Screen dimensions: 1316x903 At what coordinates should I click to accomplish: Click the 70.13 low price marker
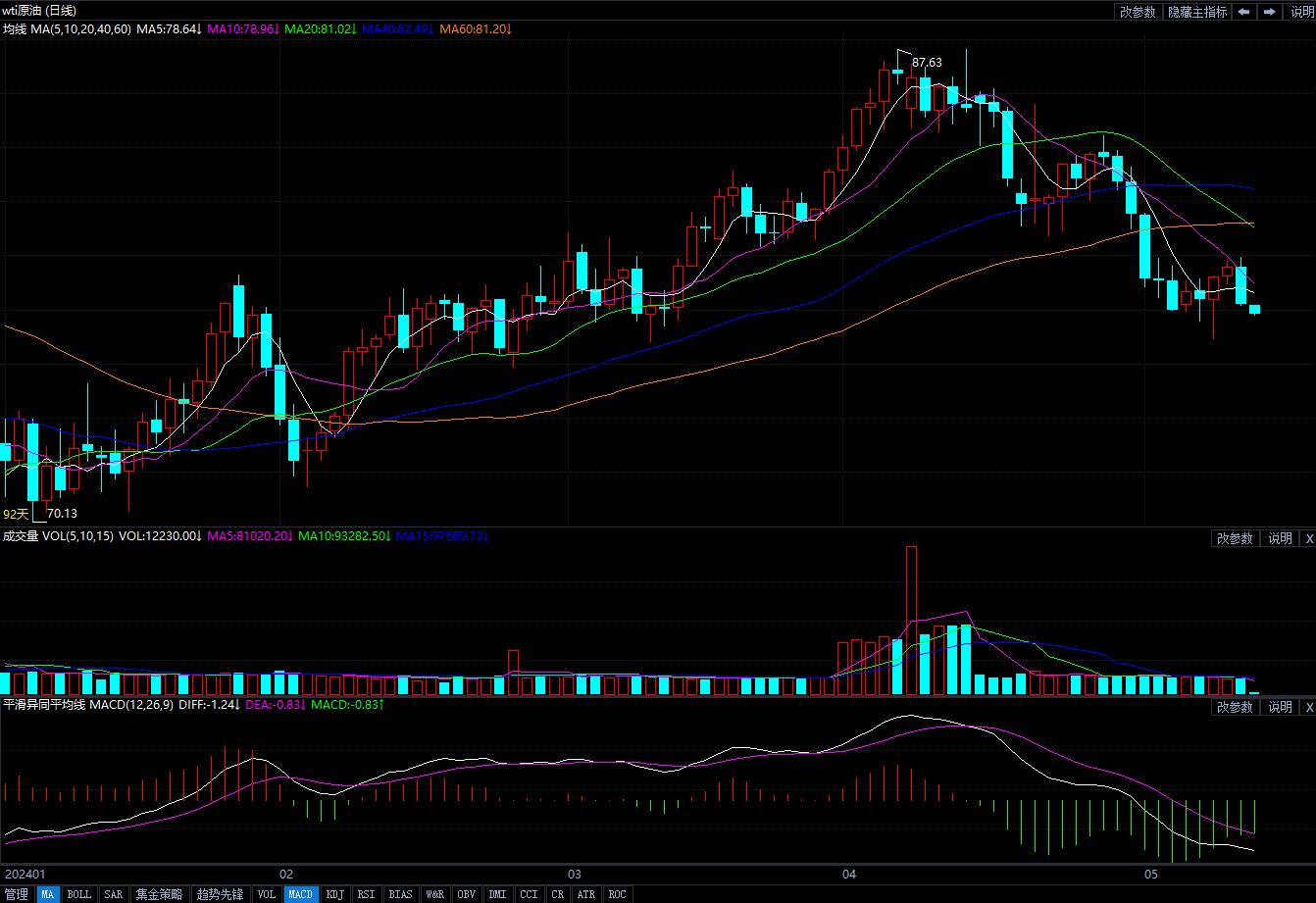pos(62,514)
